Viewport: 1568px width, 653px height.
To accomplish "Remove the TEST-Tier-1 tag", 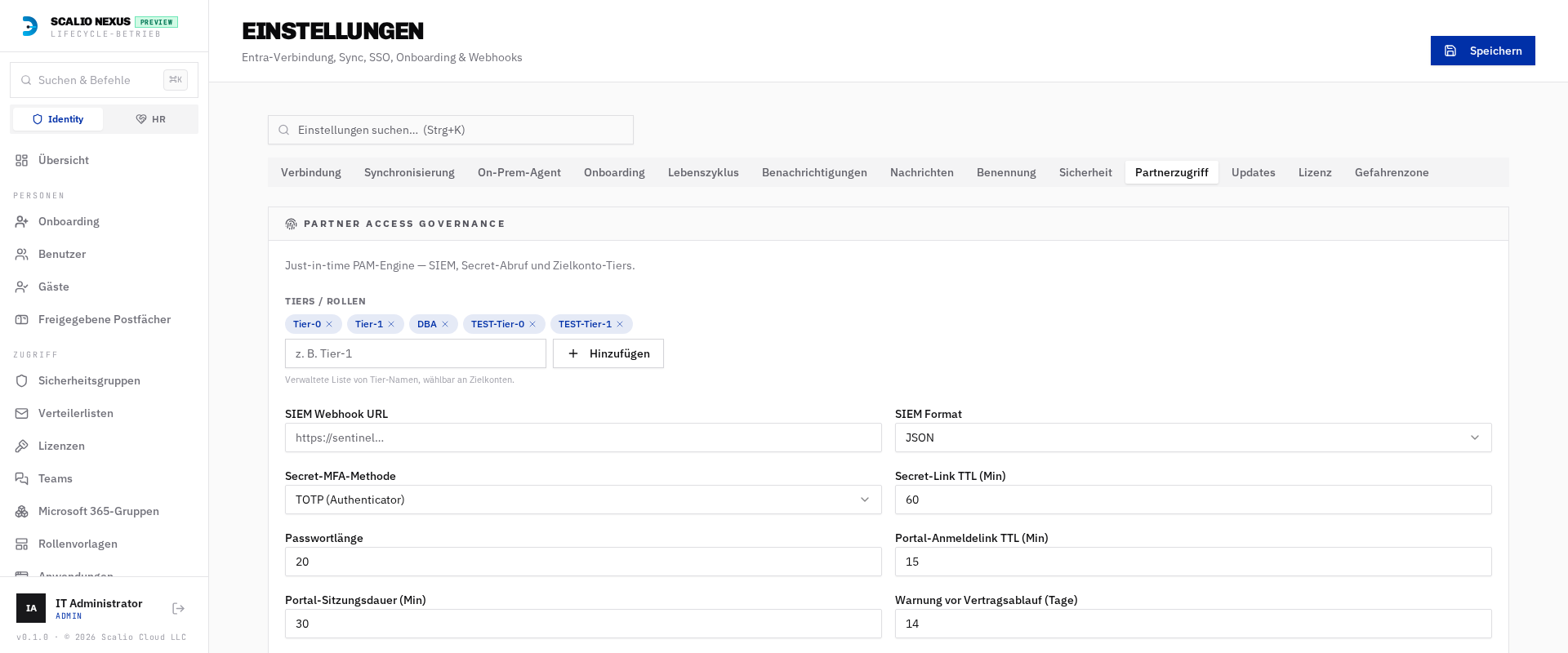I will pyautogui.click(x=620, y=324).
